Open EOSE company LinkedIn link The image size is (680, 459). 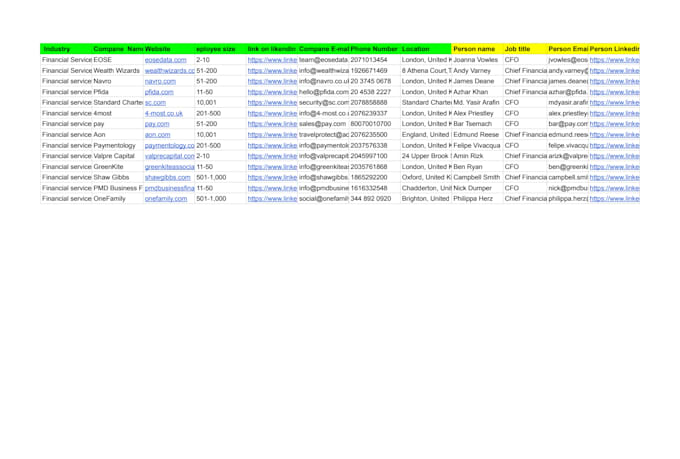272,60
